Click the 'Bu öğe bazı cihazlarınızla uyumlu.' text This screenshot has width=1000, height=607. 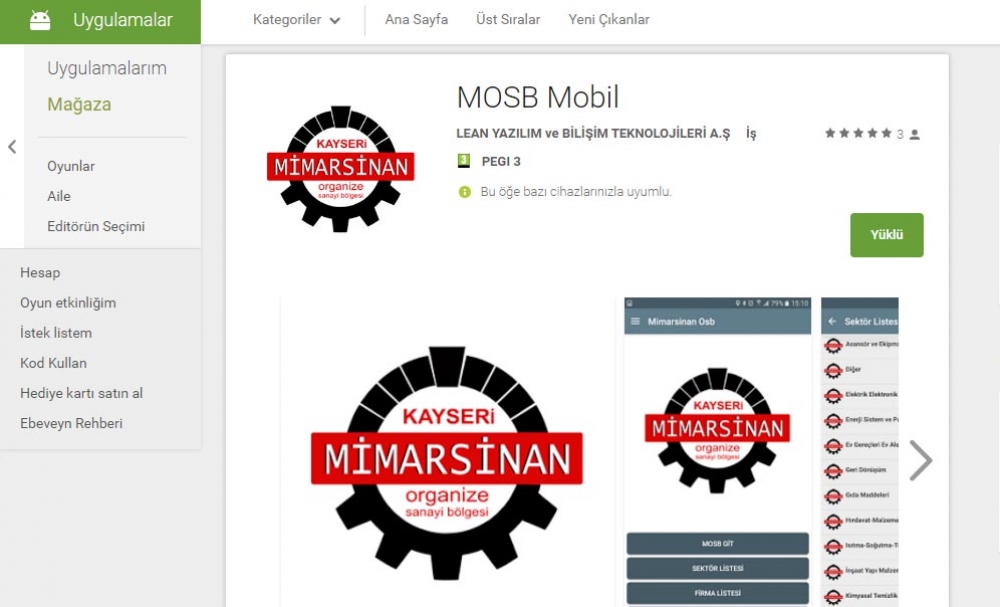point(576,191)
